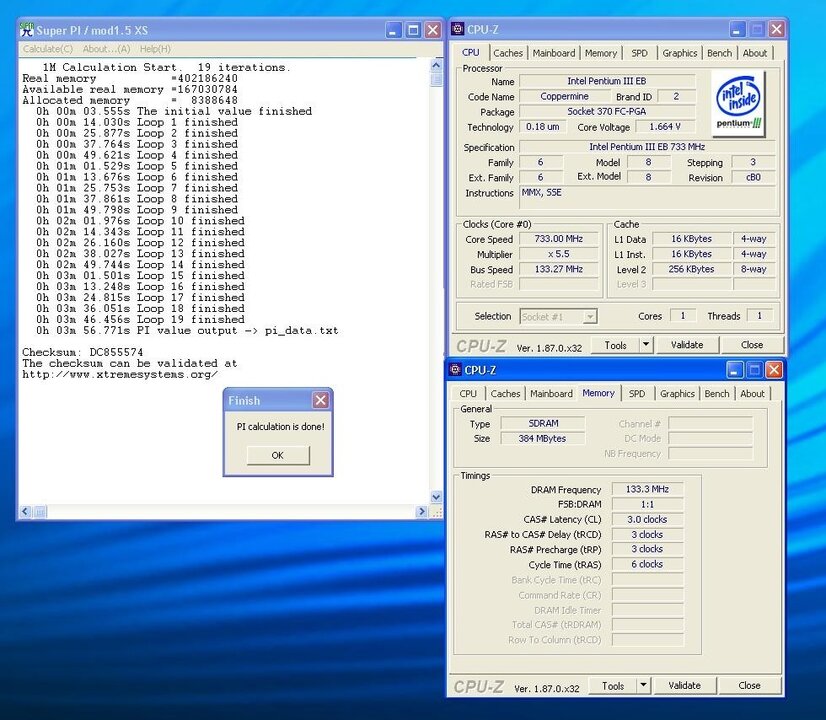
Task: Click right arrow of Super PI horizontal scrollbar
Action: 421,511
